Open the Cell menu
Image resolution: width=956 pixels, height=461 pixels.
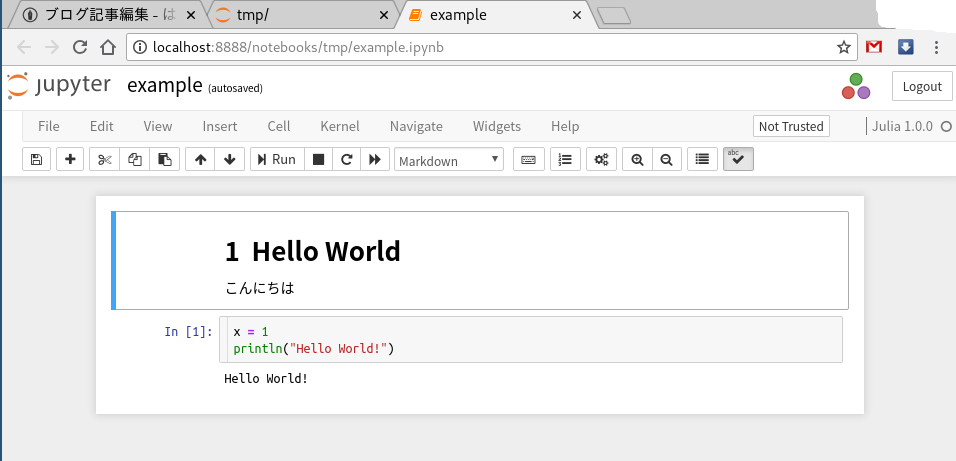coord(279,126)
